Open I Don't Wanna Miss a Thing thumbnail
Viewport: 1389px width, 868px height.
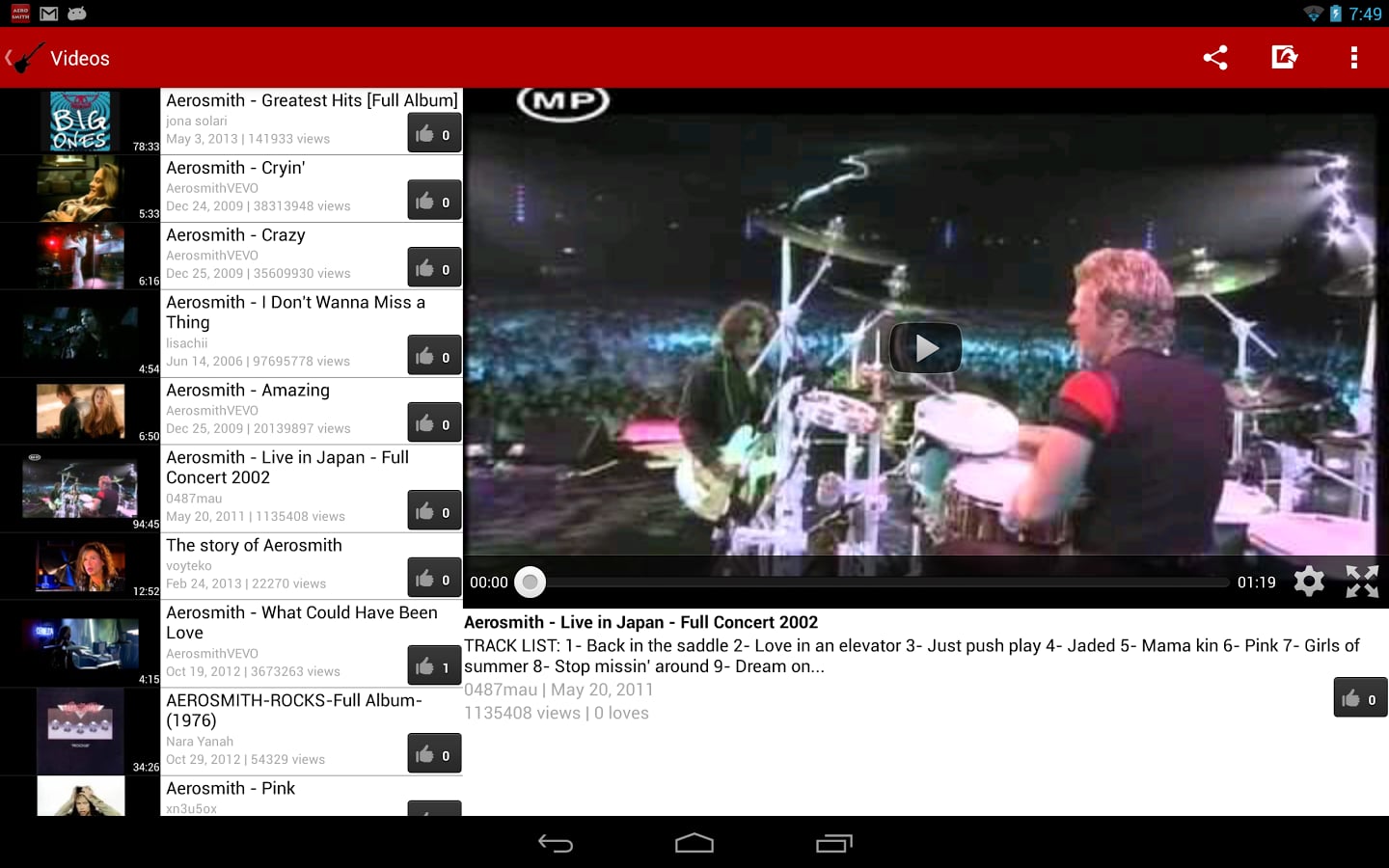coord(80,334)
